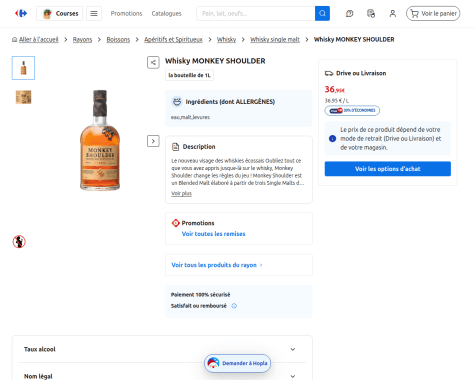Open the help chat icon

(x=349, y=14)
